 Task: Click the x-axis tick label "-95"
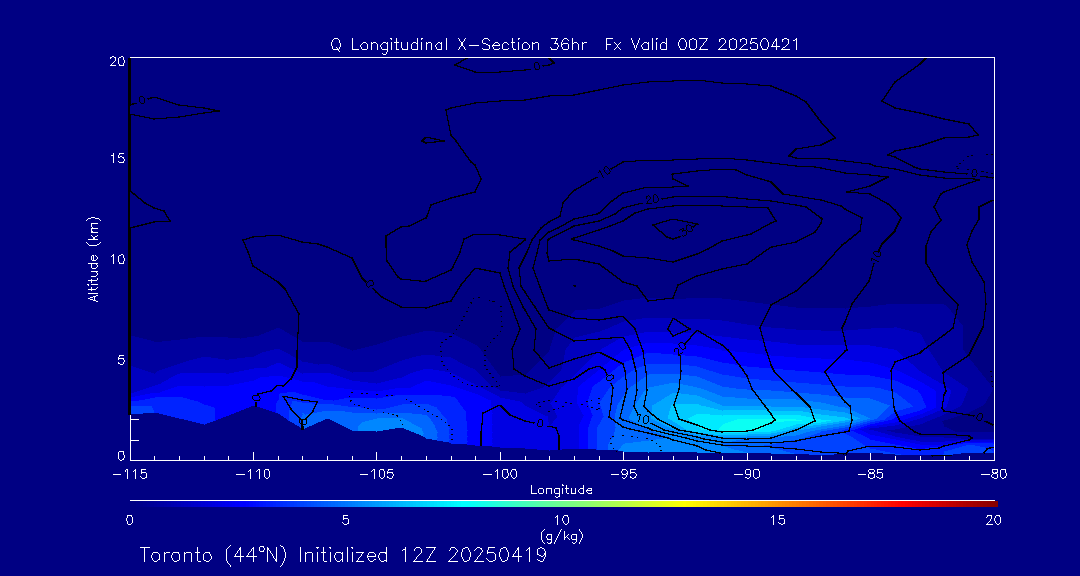pyautogui.click(x=623, y=475)
